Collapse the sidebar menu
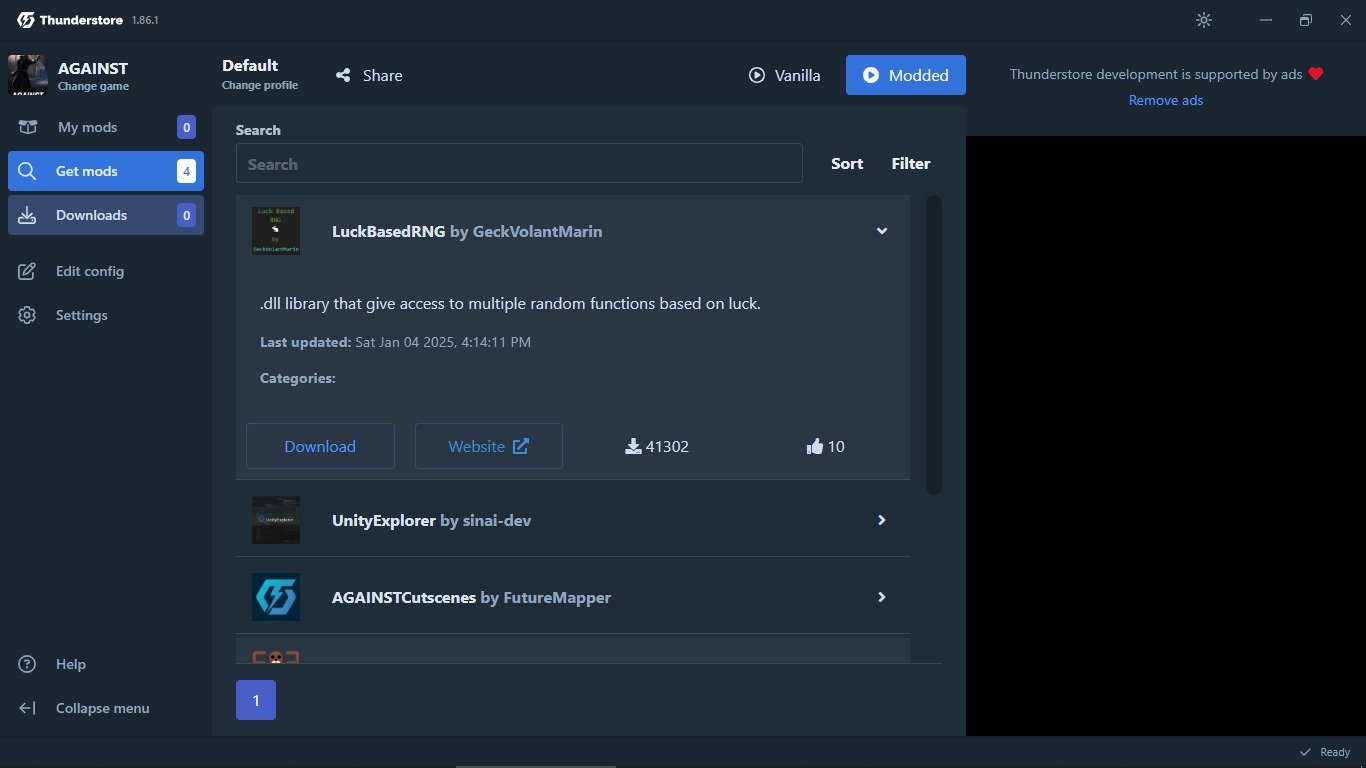 [106, 708]
